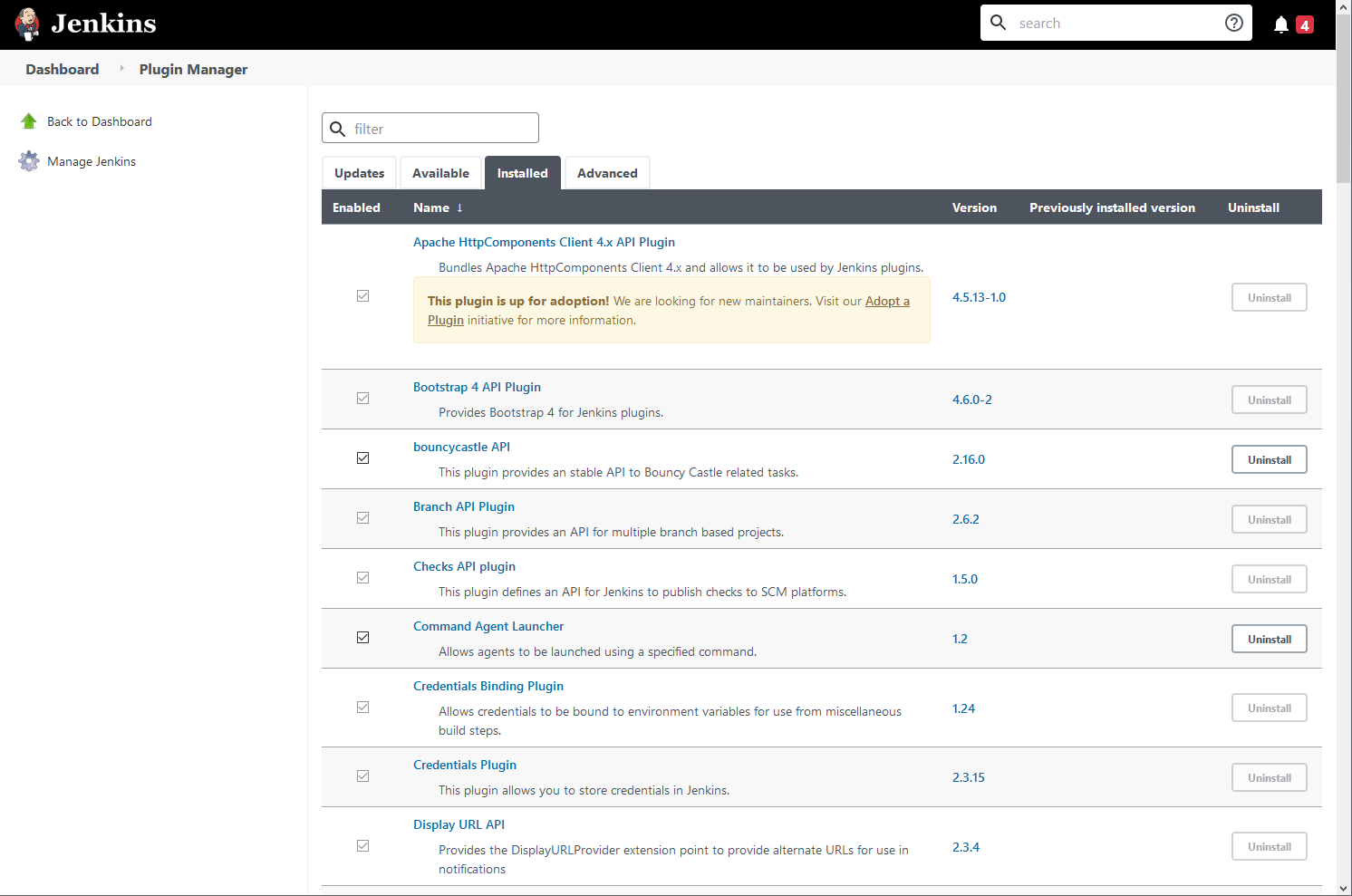Toggle Branch API Plugin checkbox
Viewport: 1352px width, 896px height.
(362, 518)
